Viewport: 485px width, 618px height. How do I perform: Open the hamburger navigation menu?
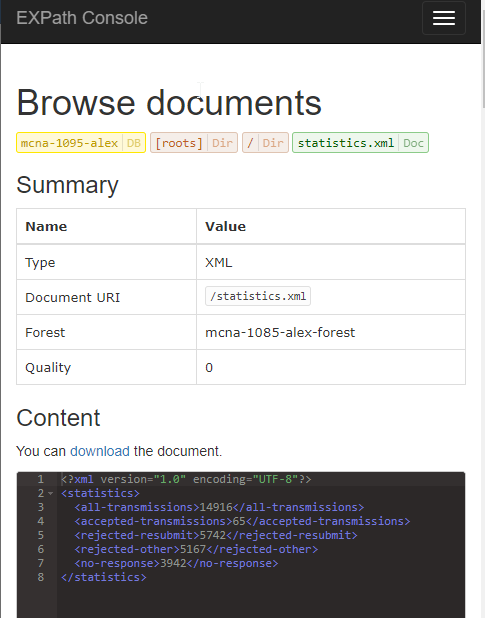pos(444,18)
